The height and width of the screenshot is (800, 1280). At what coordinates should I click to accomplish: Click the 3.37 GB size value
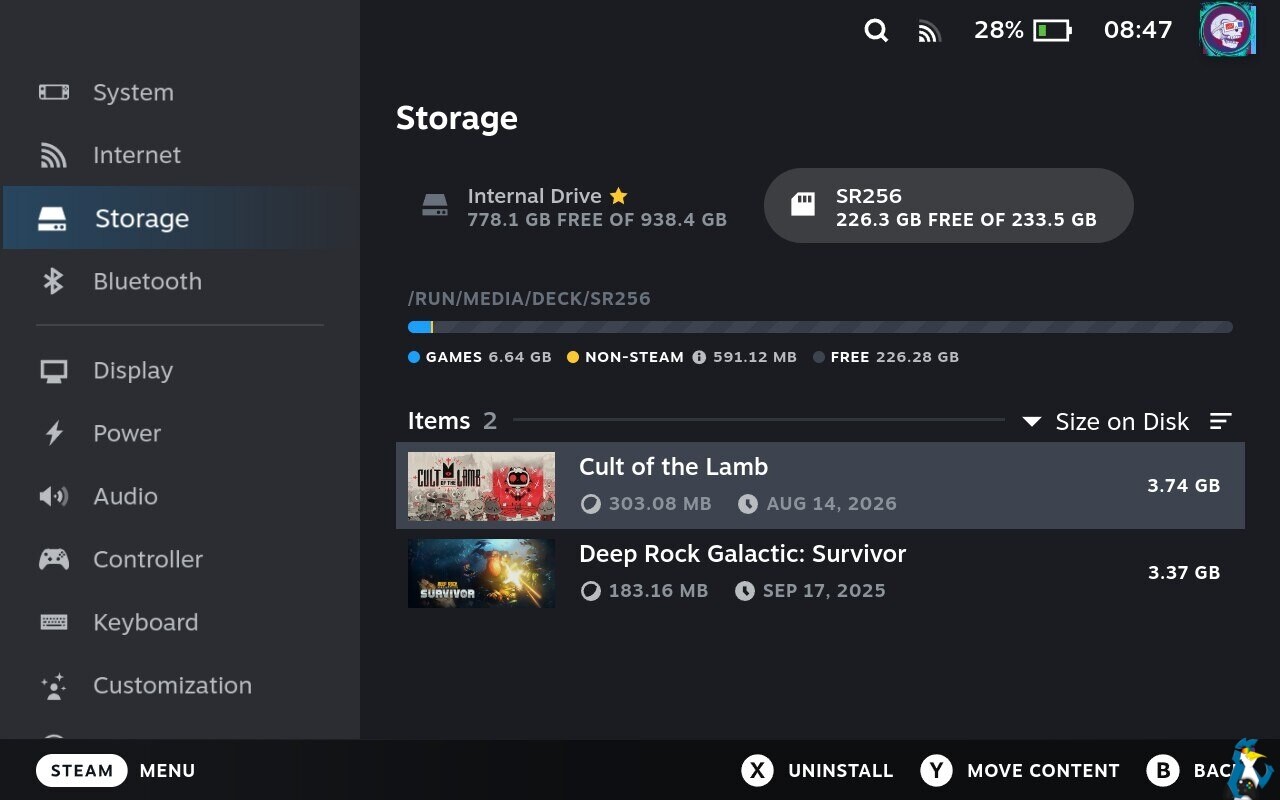1184,573
